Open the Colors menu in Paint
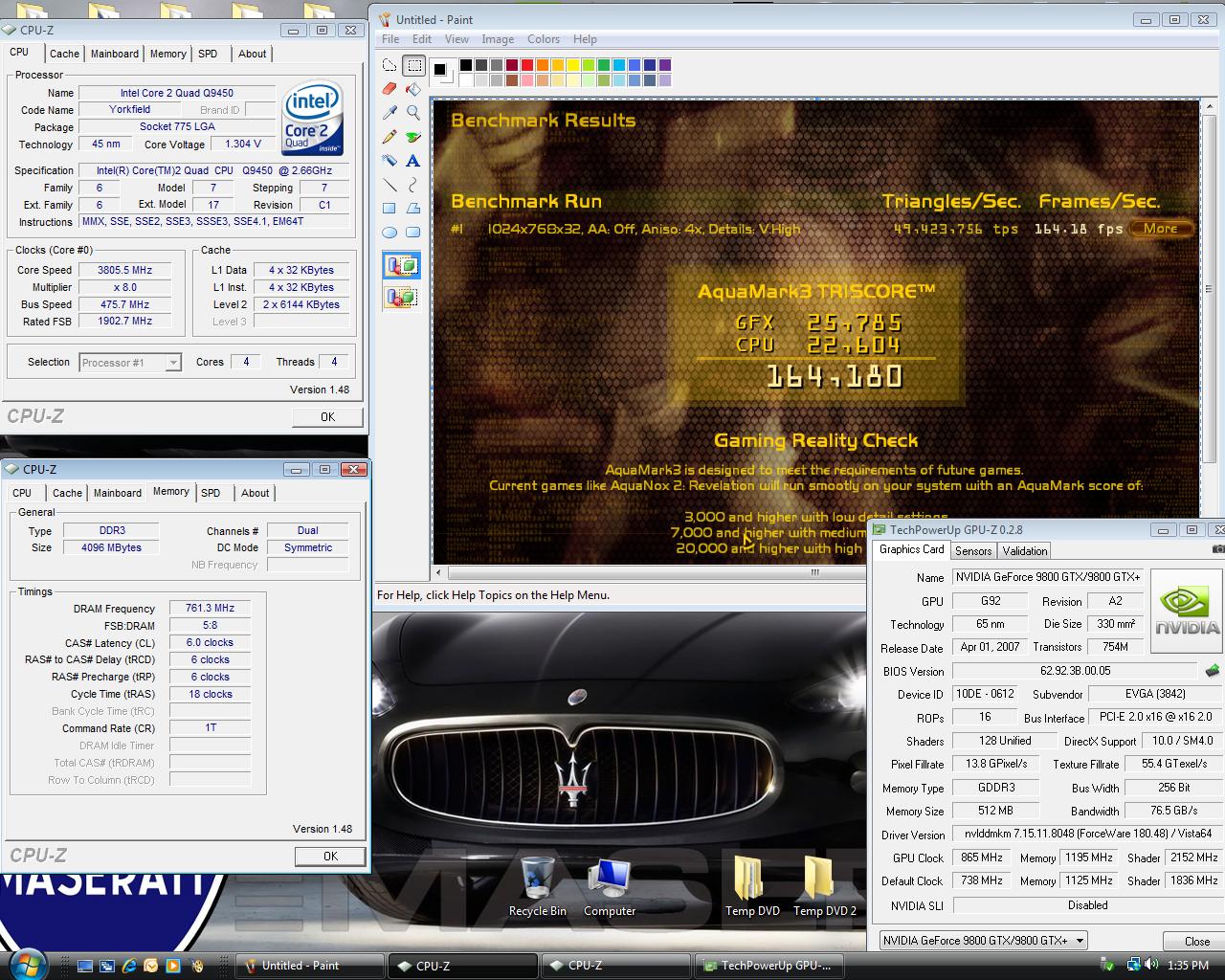This screenshot has width=1225, height=980. [x=543, y=39]
